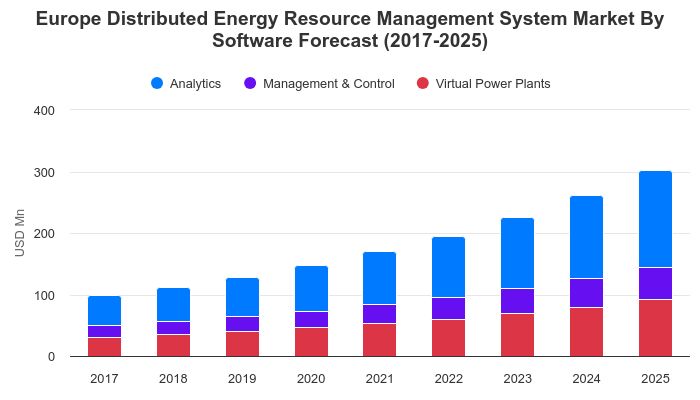This screenshot has height=400, width=700.
Task: Click the blue Analytics legend dot
Action: click(x=157, y=83)
